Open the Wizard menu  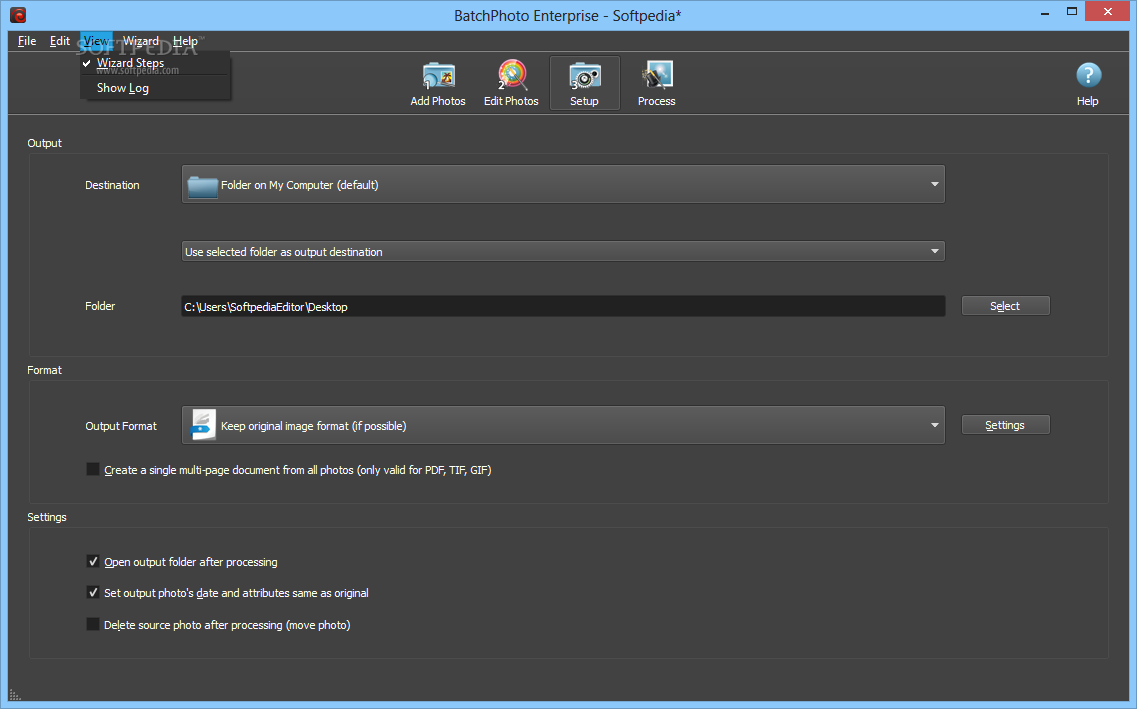tap(141, 41)
